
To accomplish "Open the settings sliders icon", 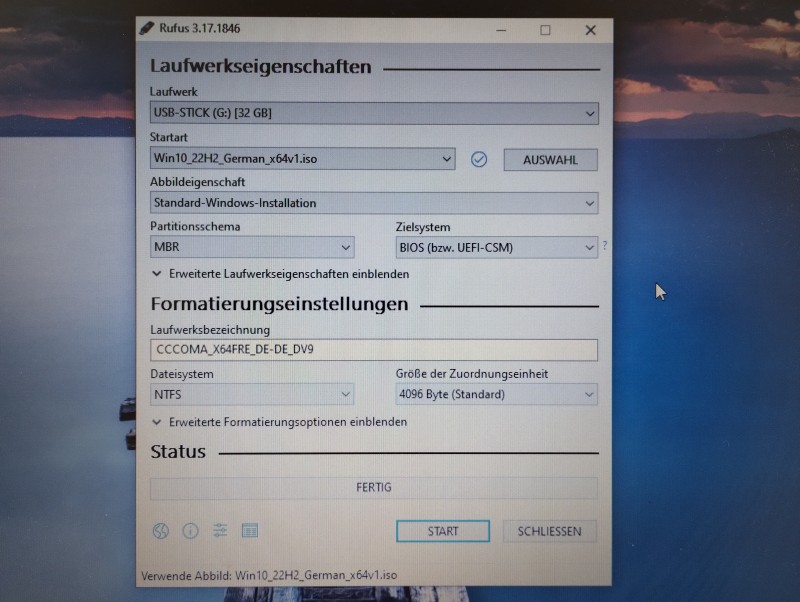I will pos(220,531).
